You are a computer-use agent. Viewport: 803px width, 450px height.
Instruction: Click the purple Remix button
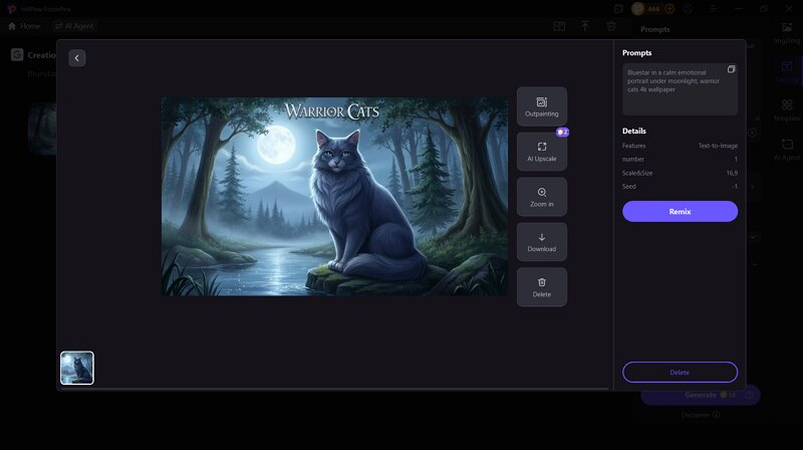[680, 211]
